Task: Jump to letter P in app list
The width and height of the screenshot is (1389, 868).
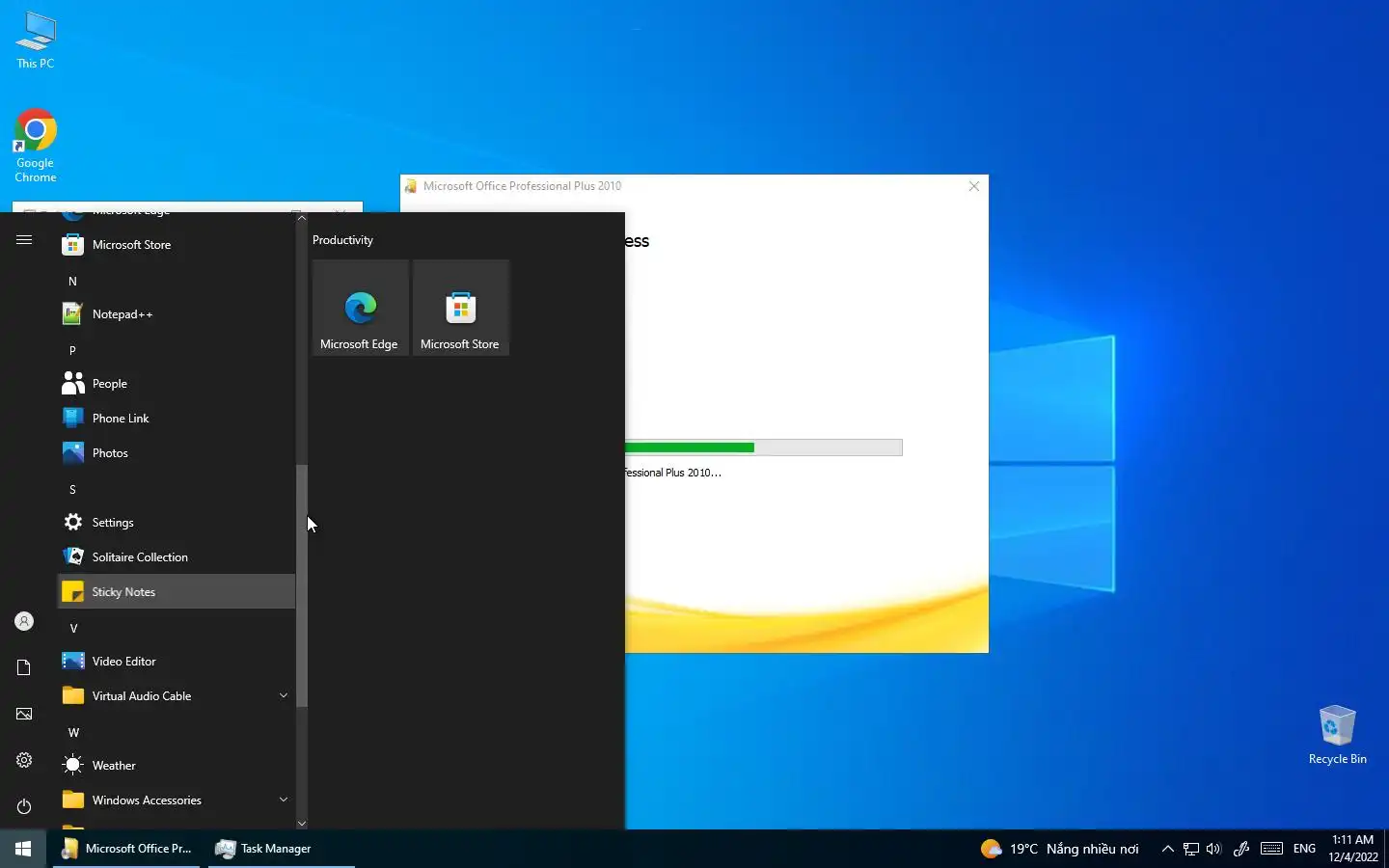Action: click(x=177, y=350)
